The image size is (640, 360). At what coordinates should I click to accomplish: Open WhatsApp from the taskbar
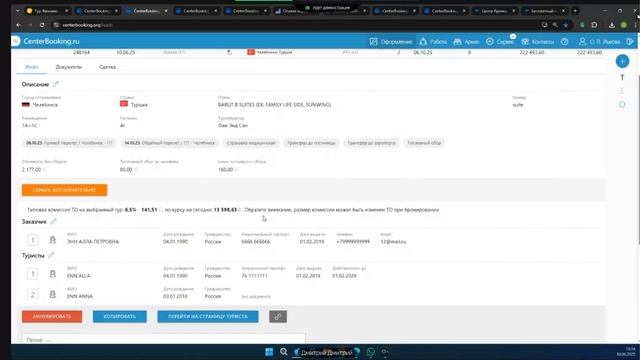coord(371,352)
